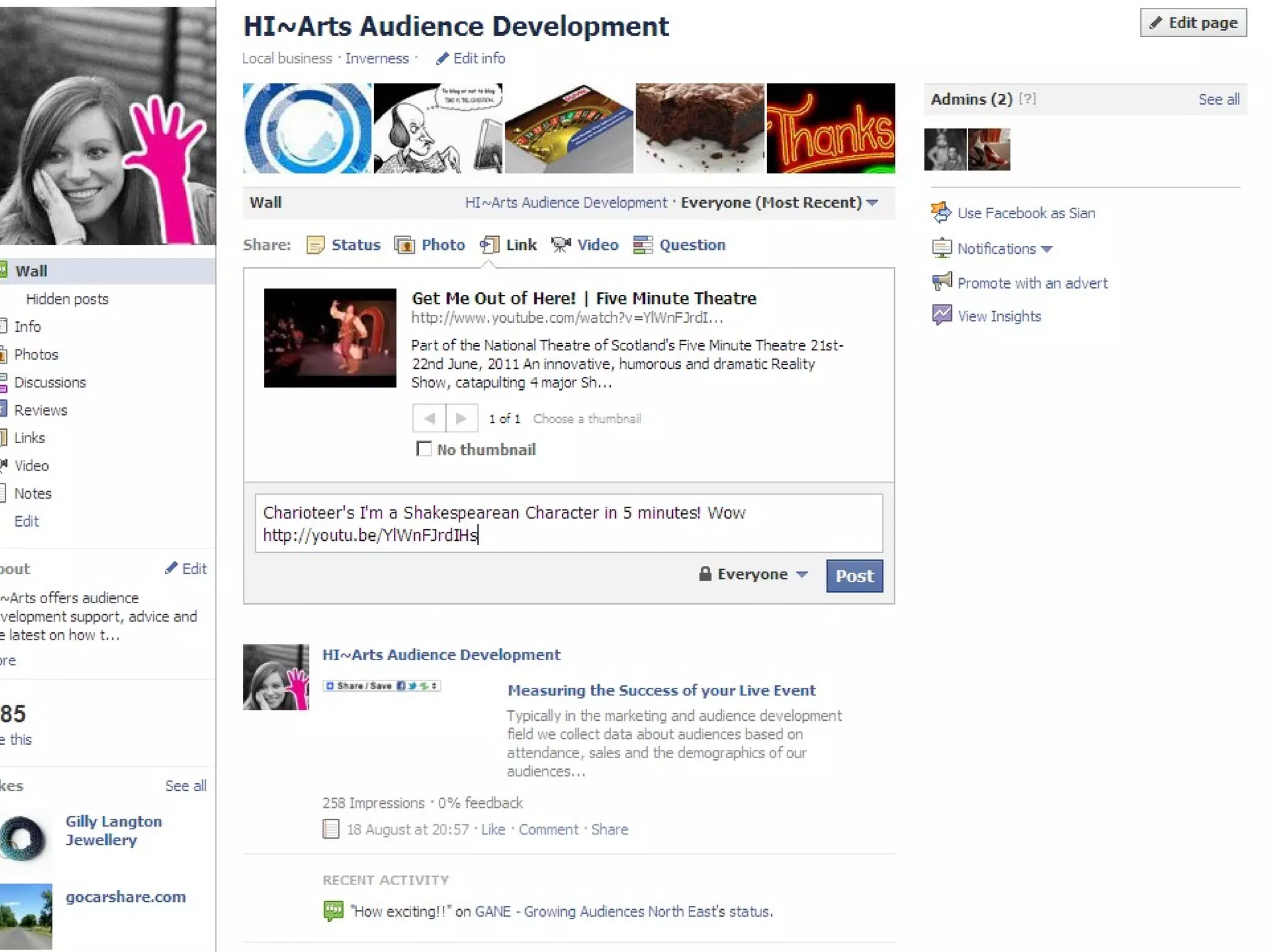
Task: Click the Photo share icon
Action: [x=404, y=245]
